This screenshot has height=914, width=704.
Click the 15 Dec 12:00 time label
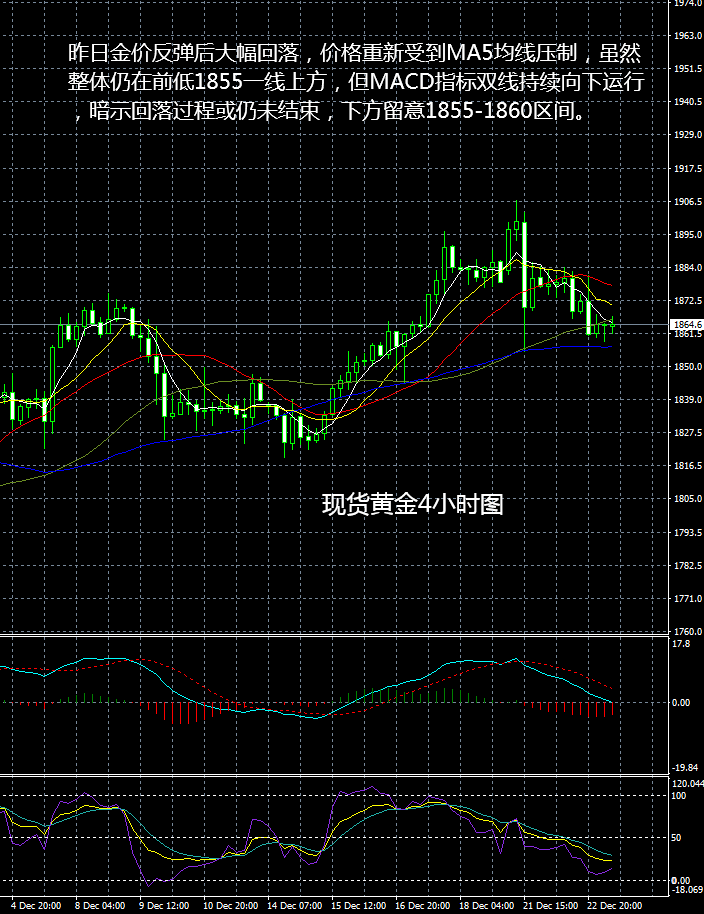point(358,905)
